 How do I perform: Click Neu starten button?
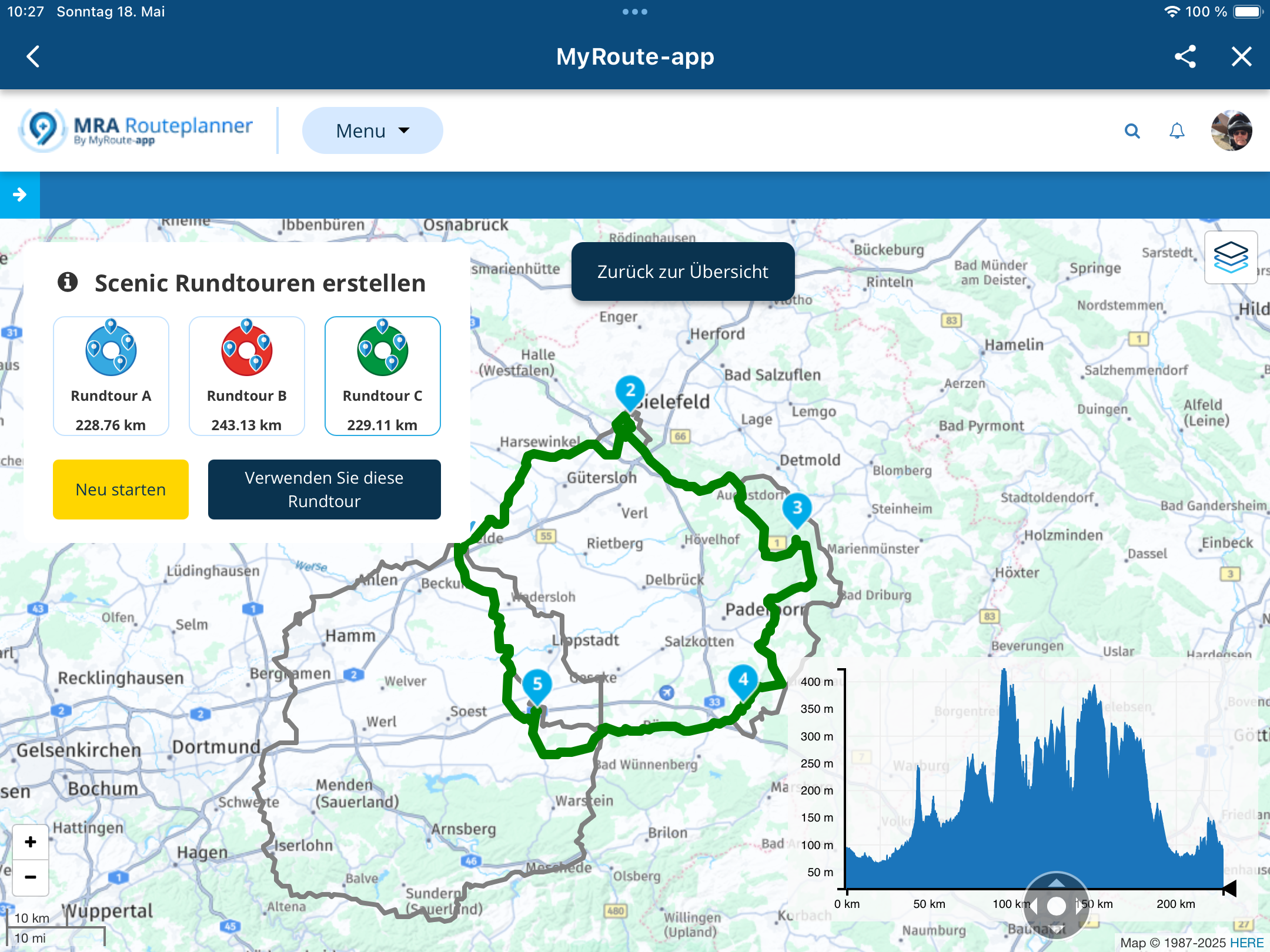click(x=121, y=490)
